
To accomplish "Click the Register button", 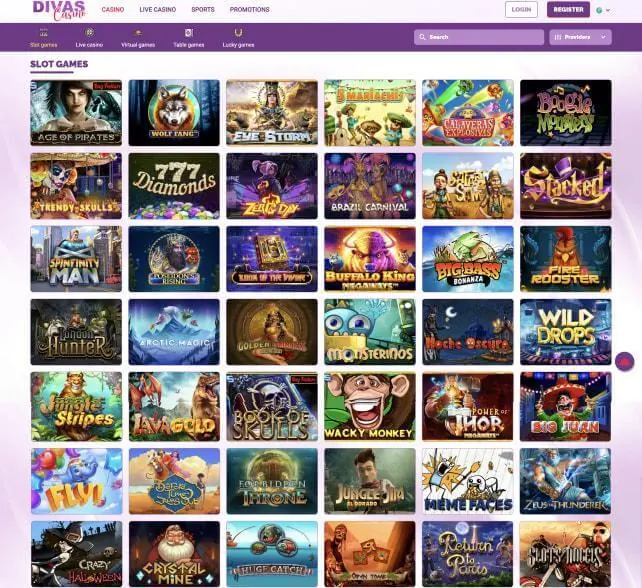I will click(x=568, y=9).
